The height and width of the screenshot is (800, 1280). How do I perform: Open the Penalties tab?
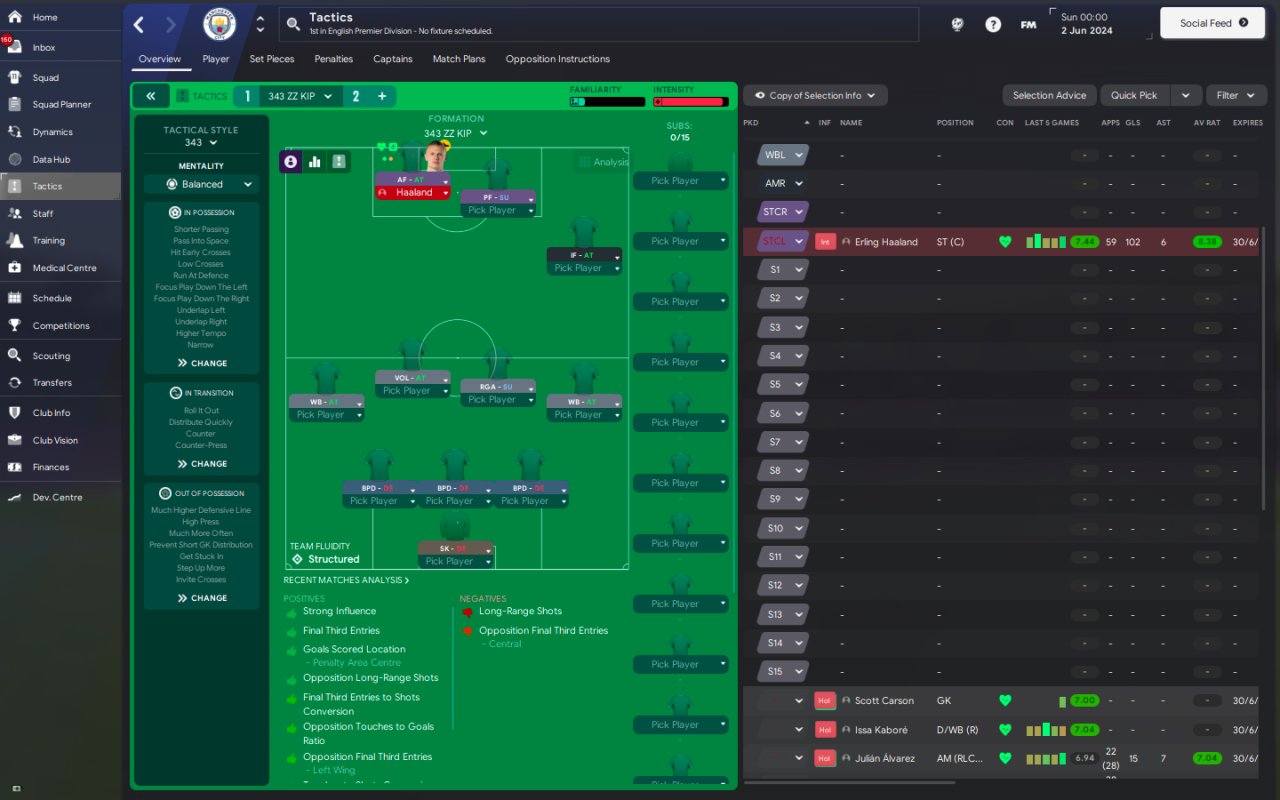pos(333,59)
